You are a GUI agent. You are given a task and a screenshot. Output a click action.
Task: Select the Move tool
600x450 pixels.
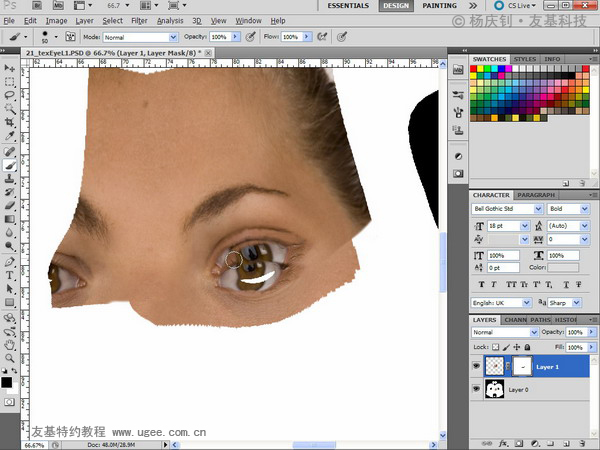9,68
